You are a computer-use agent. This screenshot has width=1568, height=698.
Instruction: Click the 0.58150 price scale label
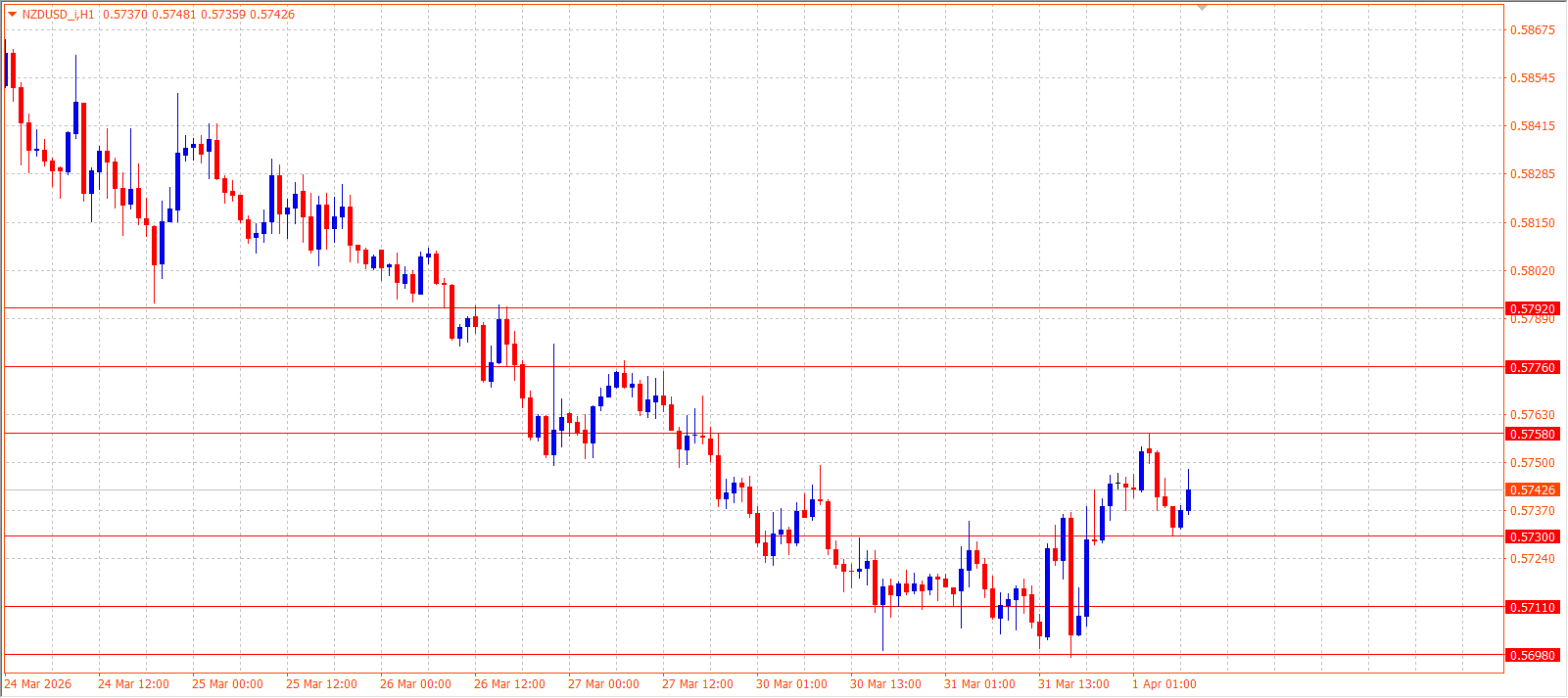pyautogui.click(x=1533, y=223)
